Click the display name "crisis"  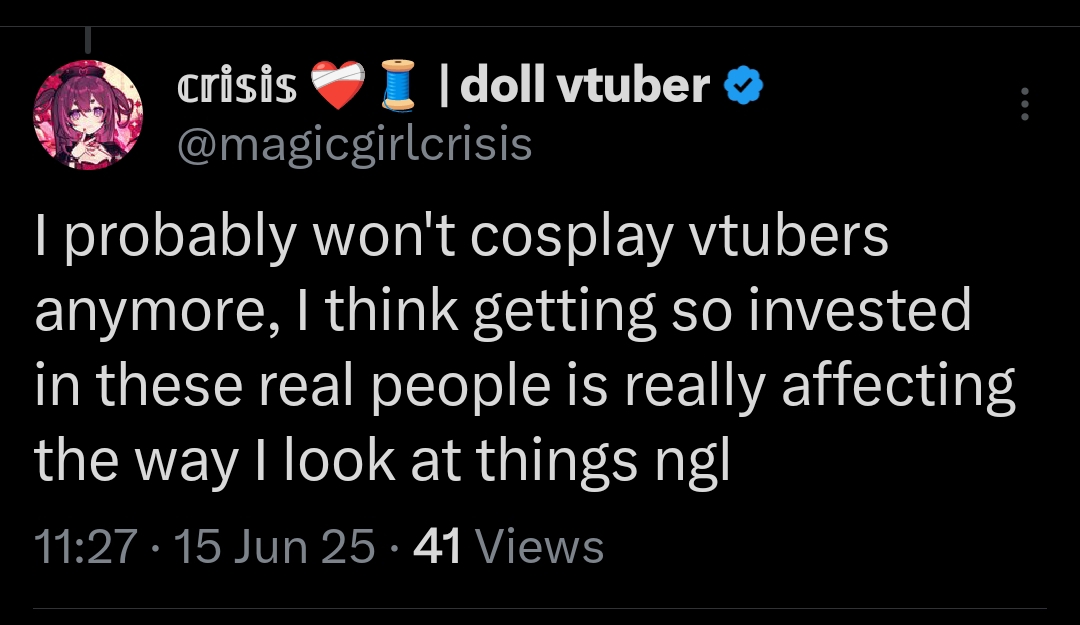pos(236,88)
